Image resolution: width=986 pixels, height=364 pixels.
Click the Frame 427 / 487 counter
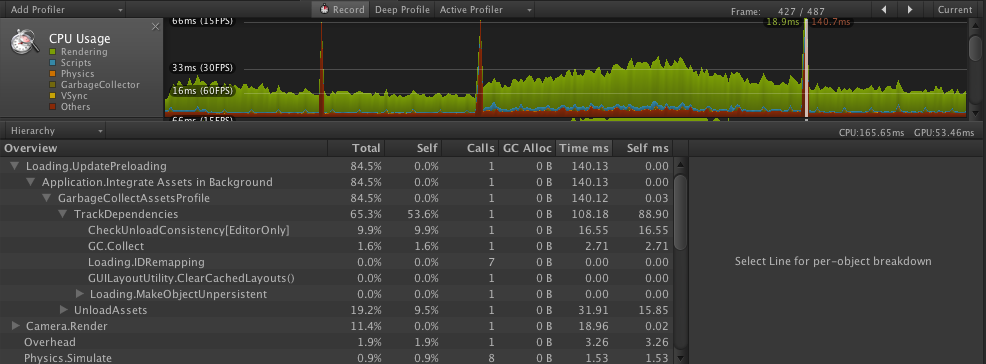[778, 11]
